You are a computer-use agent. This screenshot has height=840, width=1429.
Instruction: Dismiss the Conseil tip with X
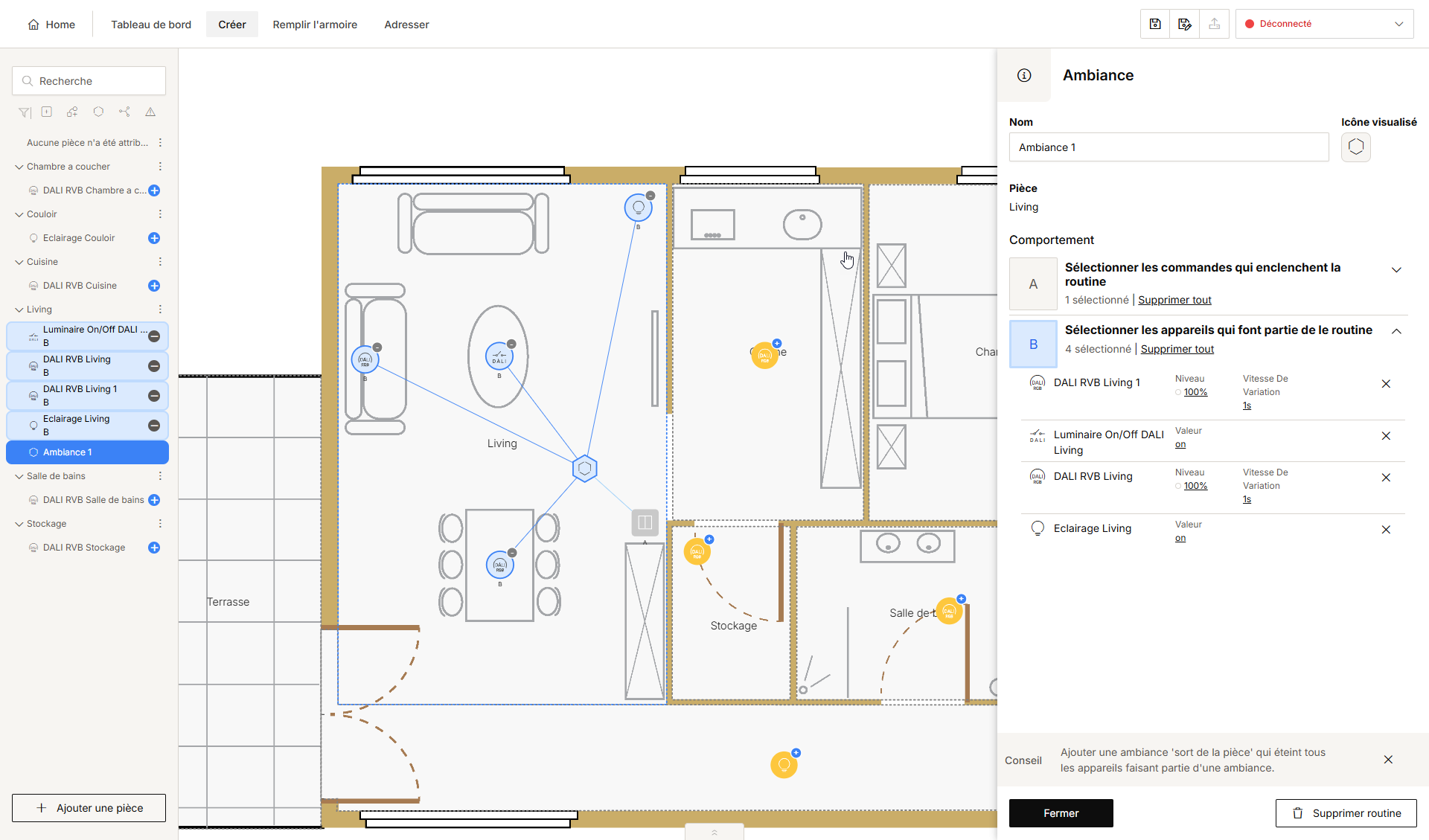coord(1388,760)
